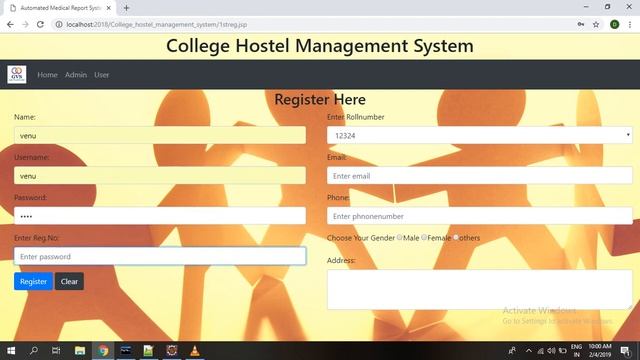
Task: Open a new browser tab
Action: pyautogui.click(x=126, y=8)
